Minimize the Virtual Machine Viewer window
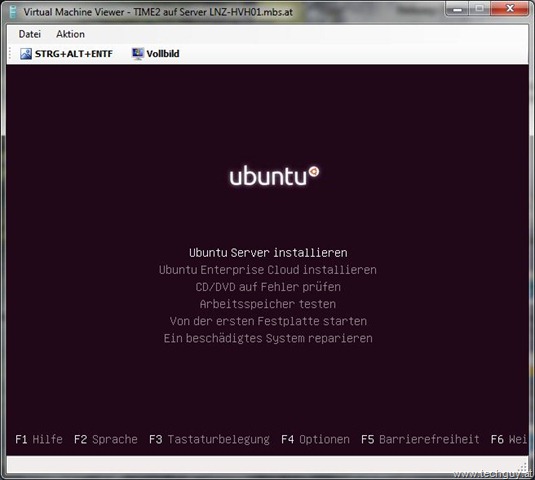 457,9
